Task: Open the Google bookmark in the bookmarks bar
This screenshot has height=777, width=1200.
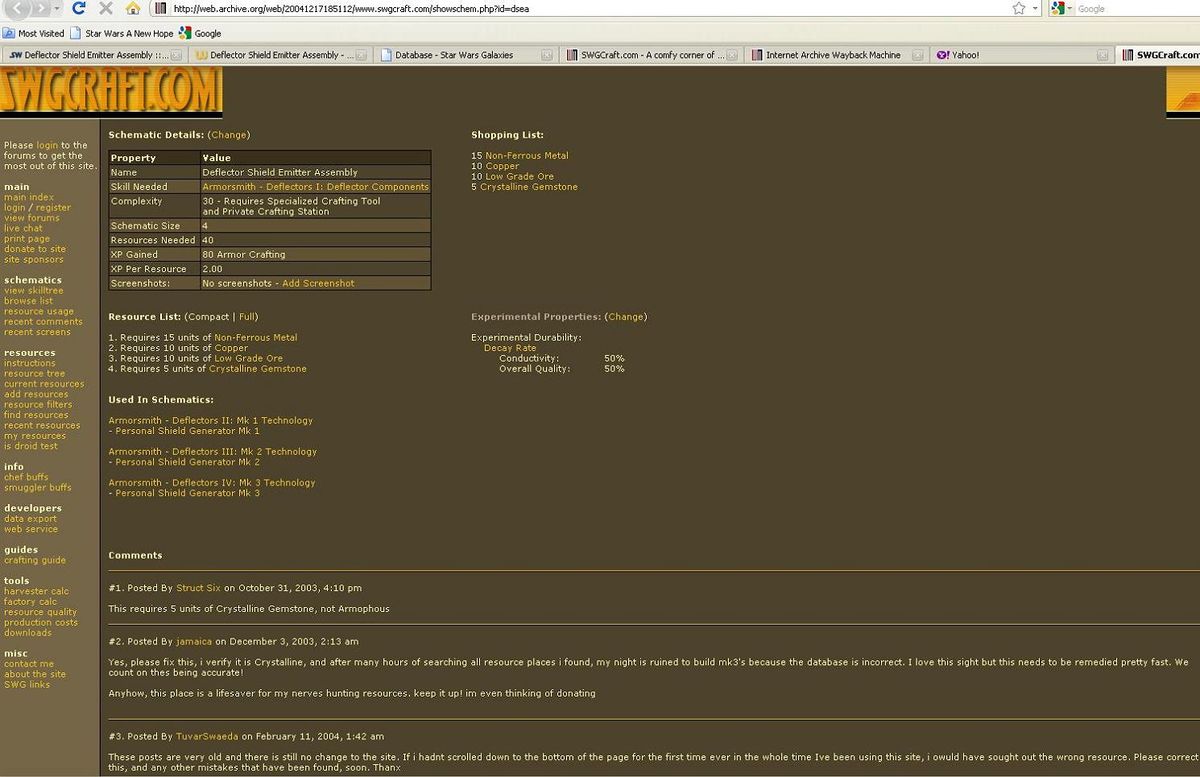Action: pos(200,33)
